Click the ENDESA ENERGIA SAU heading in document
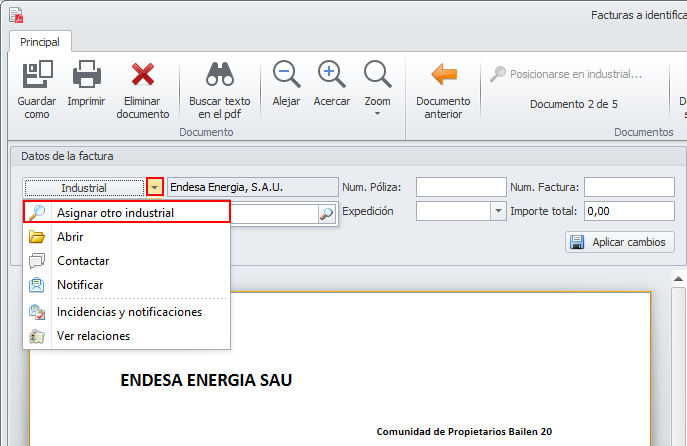 click(206, 380)
